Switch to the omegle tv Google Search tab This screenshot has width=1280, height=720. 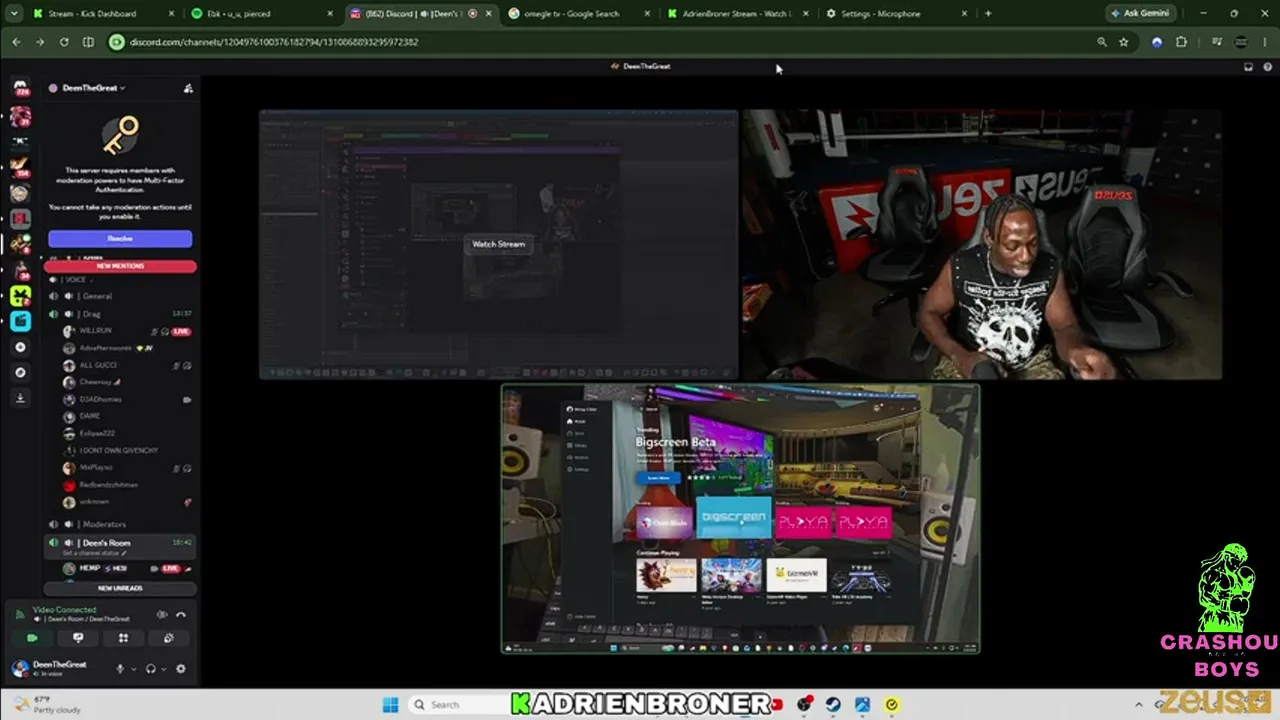[580, 13]
